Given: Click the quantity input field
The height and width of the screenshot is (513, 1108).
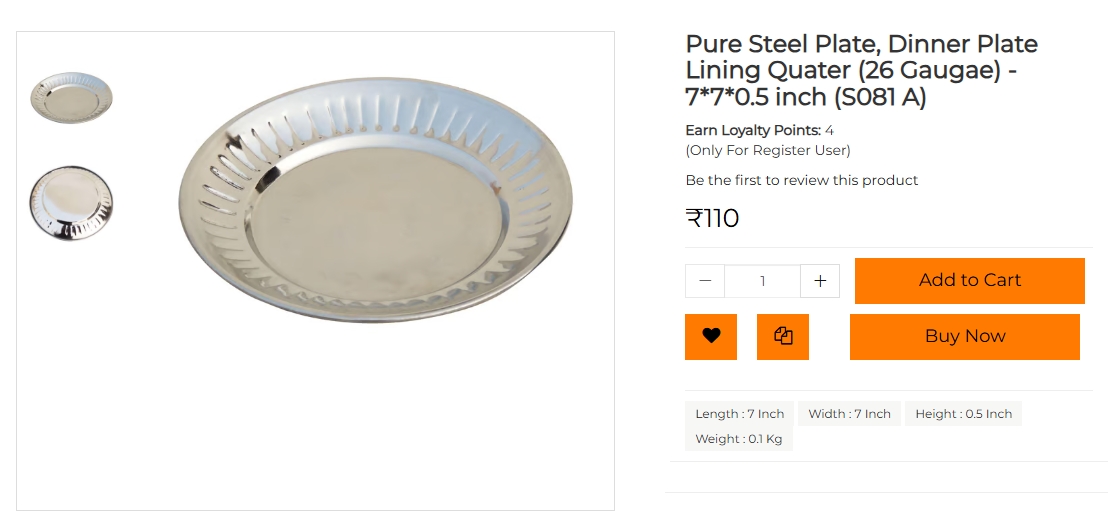Looking at the screenshot, I should (x=762, y=281).
